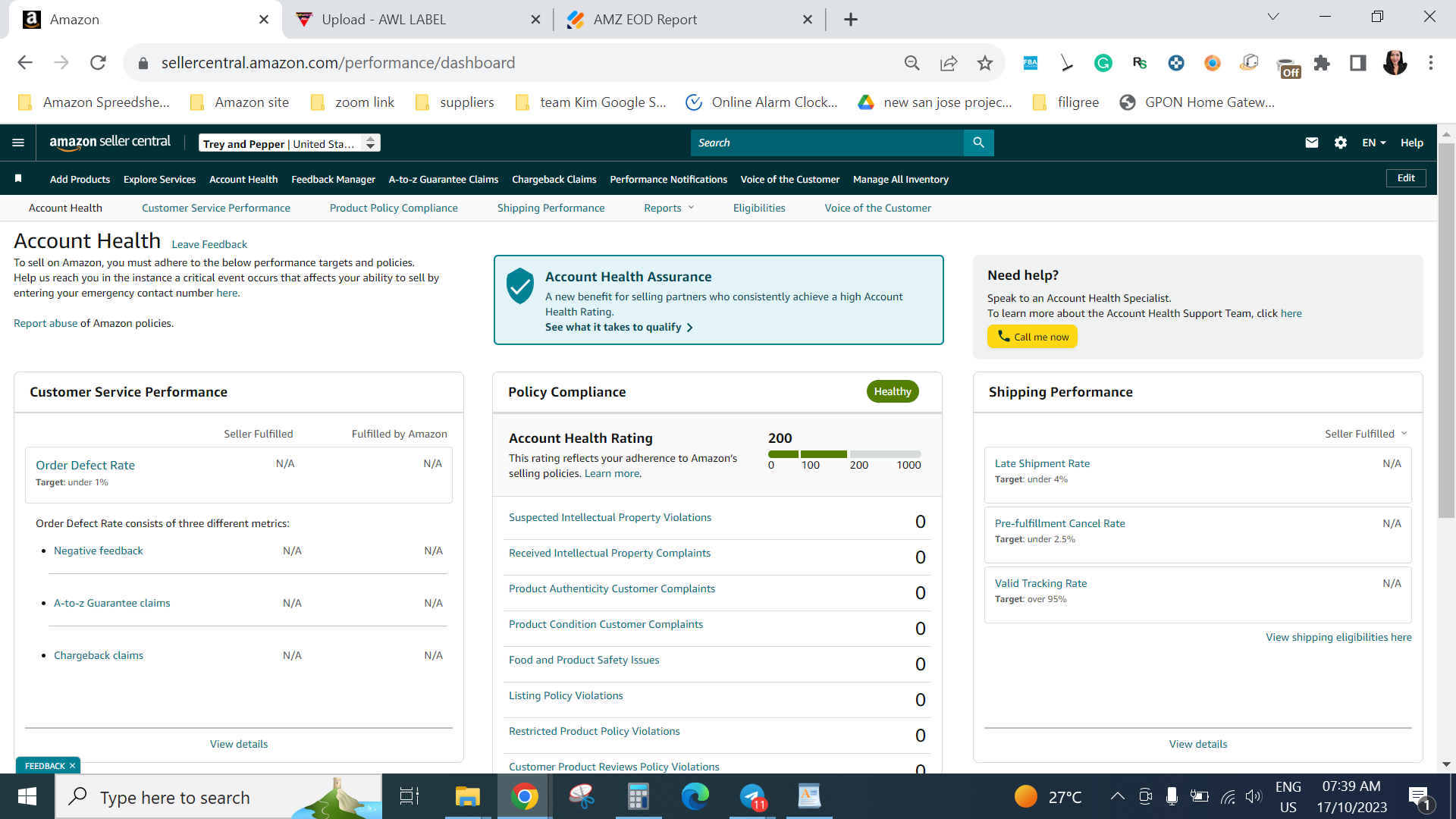Click the Call me now button
Screen dimensions: 1456x819
[x=1032, y=337]
